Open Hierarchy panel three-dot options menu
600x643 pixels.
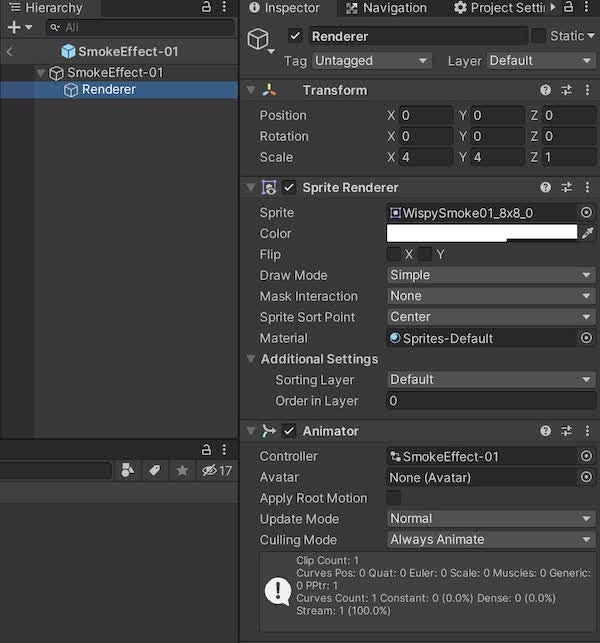pos(224,7)
